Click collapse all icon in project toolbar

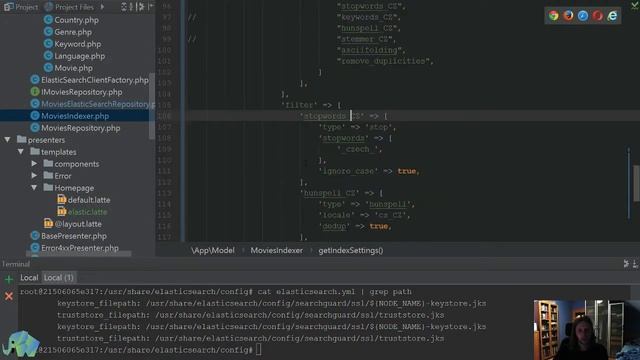[x=131, y=7]
